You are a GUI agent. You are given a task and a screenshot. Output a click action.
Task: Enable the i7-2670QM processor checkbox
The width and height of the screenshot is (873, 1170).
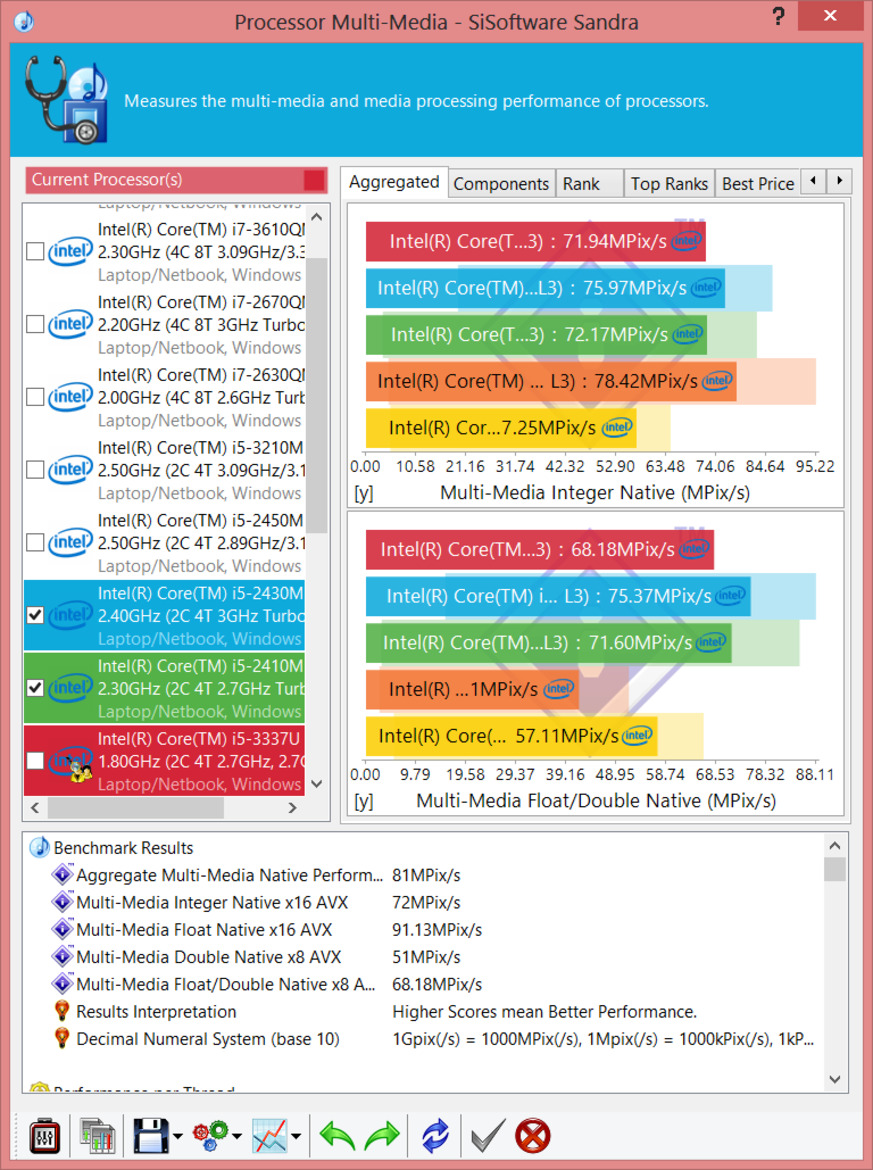tap(35, 324)
